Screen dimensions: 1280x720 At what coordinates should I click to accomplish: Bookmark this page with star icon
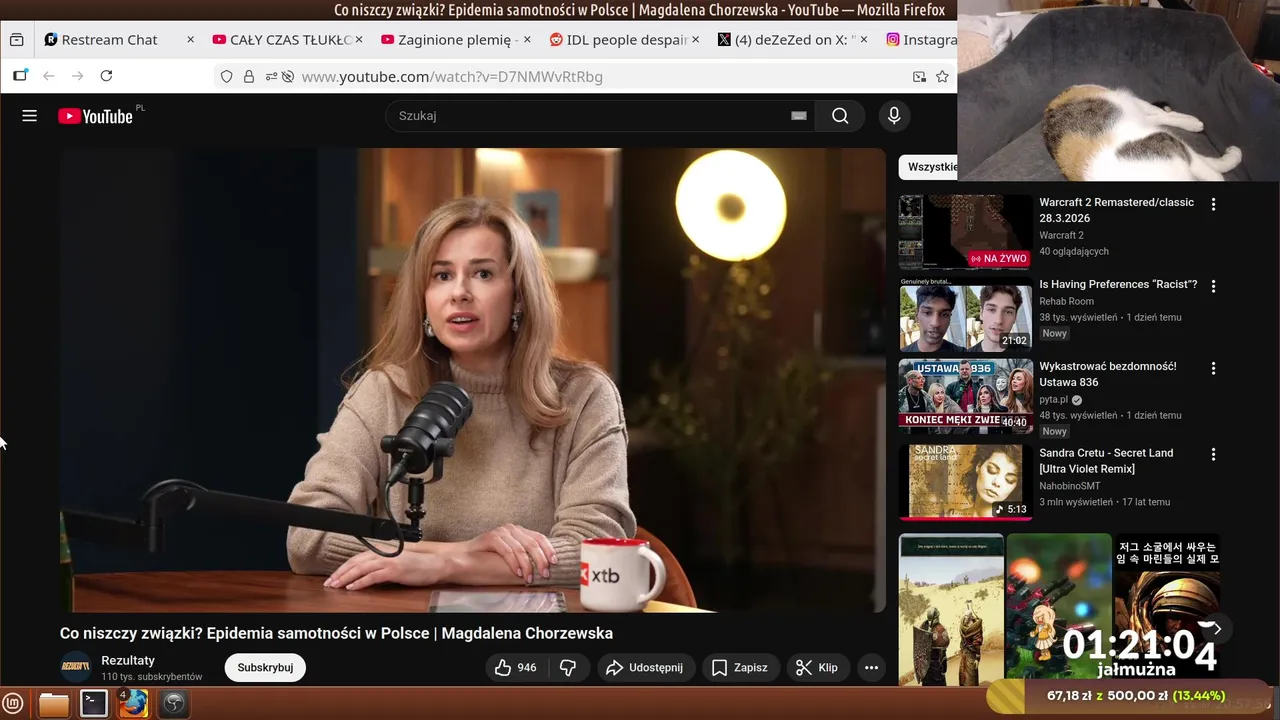coord(942,76)
